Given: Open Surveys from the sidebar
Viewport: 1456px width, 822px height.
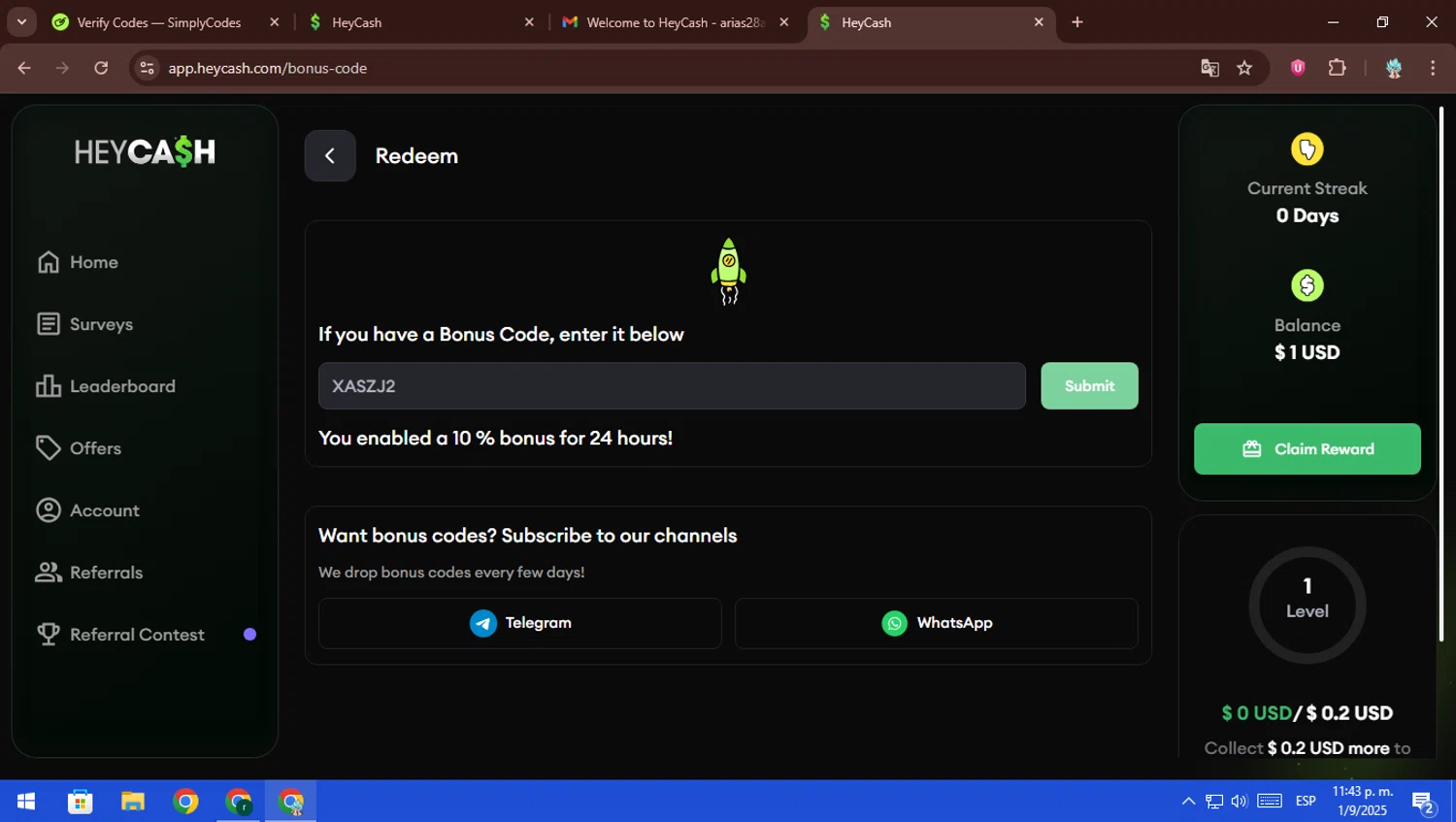Looking at the screenshot, I should tap(84, 324).
